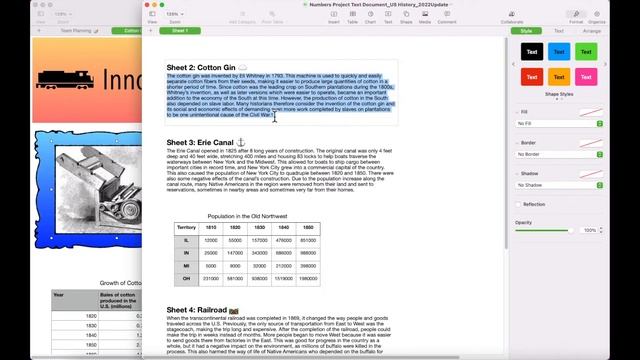Apply the blue Text shape style
Screen dimensions: 640x360
click(x=559, y=52)
